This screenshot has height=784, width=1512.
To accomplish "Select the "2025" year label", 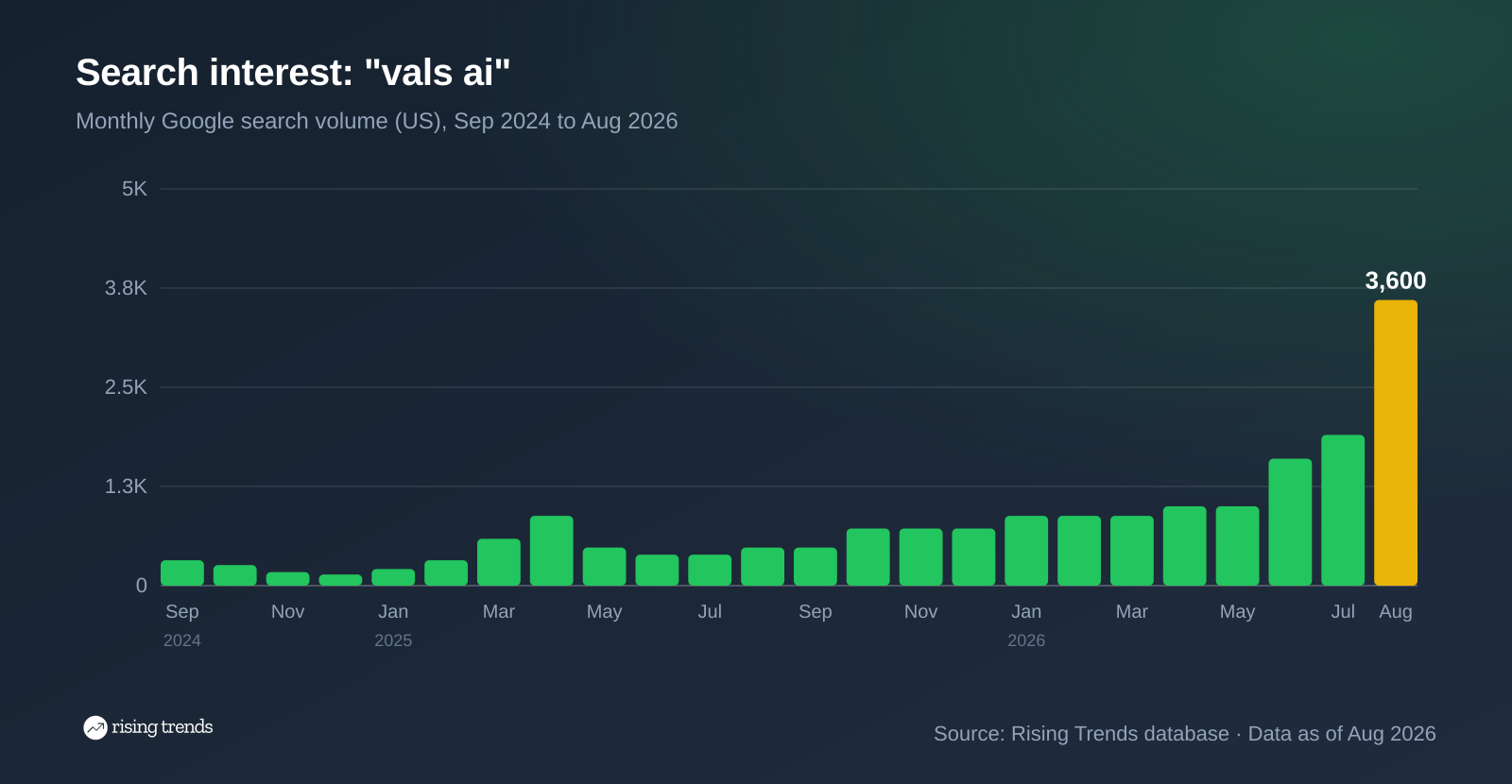I will click(x=393, y=640).
